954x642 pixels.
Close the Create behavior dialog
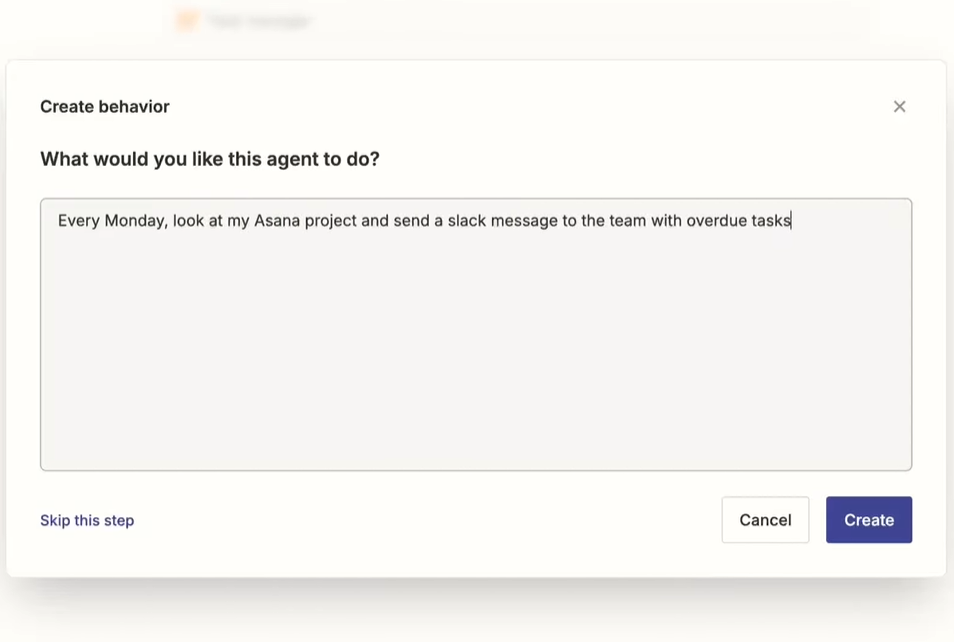click(x=899, y=107)
